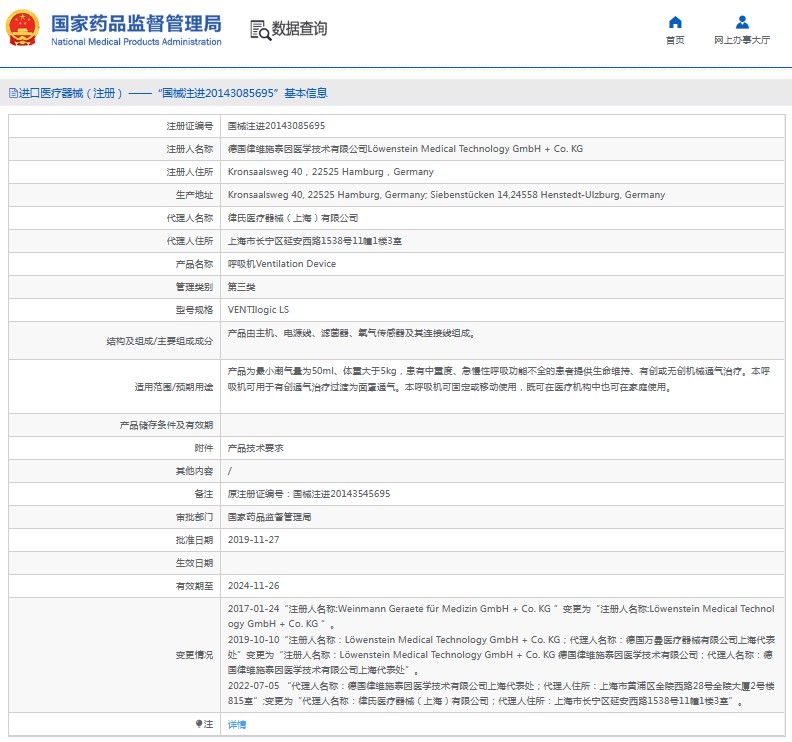The width and height of the screenshot is (792, 742).
Task: Click the 首页 label
Action: 675,40
